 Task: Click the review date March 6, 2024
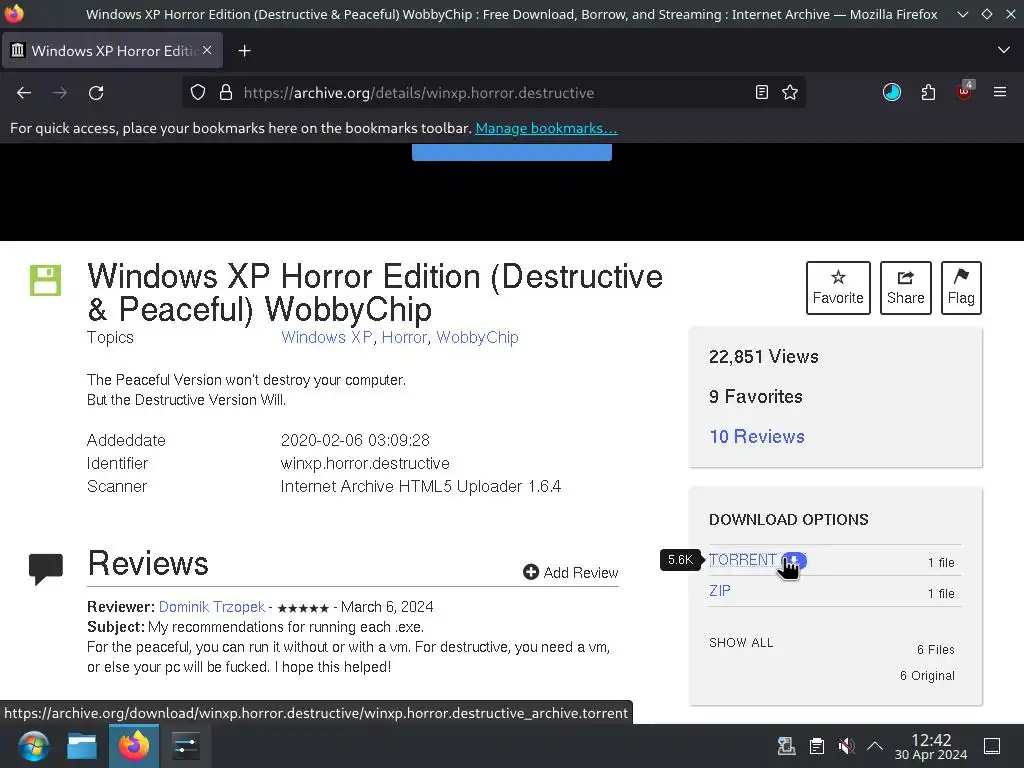click(x=387, y=607)
